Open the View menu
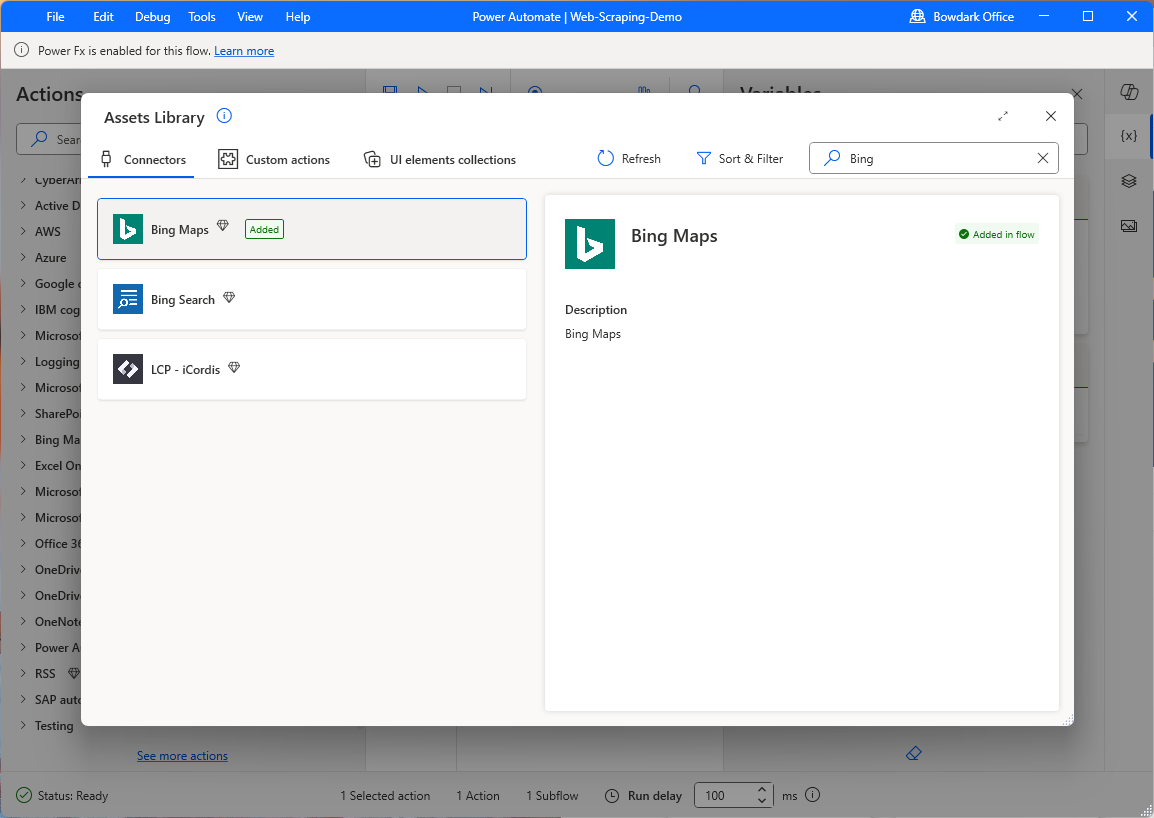This screenshot has height=818, width=1154. [249, 16]
